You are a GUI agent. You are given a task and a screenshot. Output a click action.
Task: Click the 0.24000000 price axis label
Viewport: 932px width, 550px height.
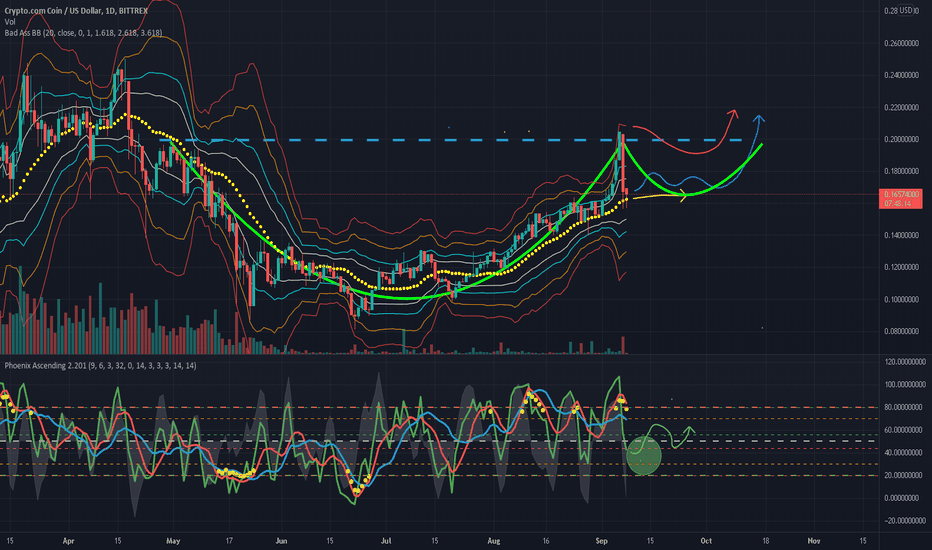pos(902,76)
